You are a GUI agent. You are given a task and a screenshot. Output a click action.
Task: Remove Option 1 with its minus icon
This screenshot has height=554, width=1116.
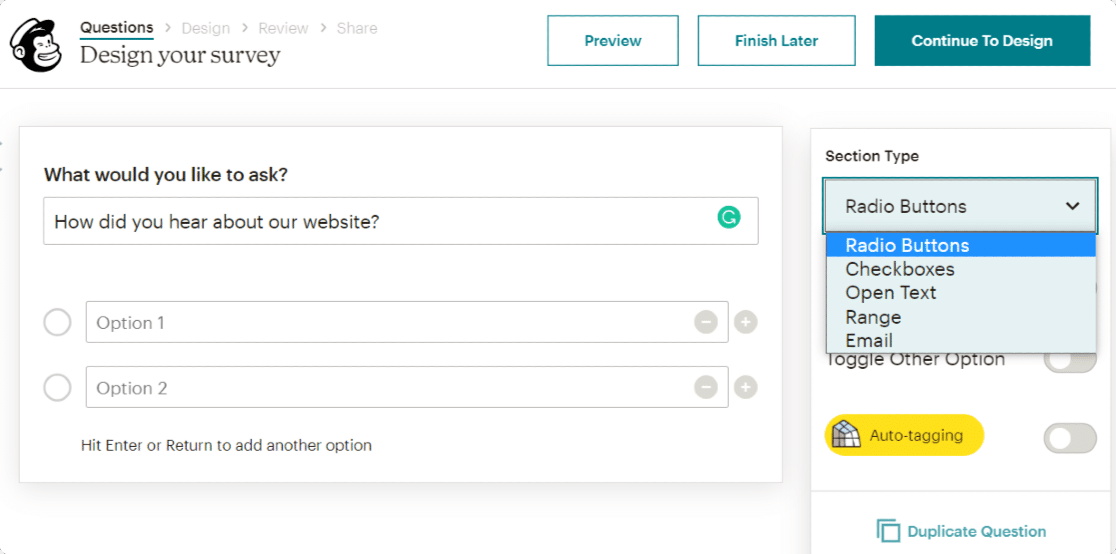coord(706,323)
